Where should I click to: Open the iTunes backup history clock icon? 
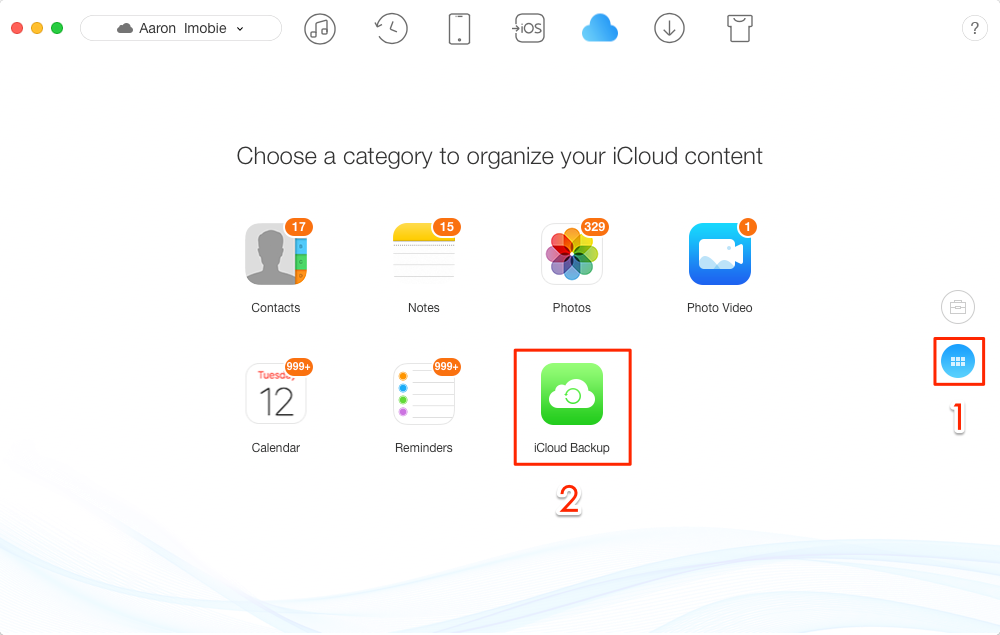390,29
